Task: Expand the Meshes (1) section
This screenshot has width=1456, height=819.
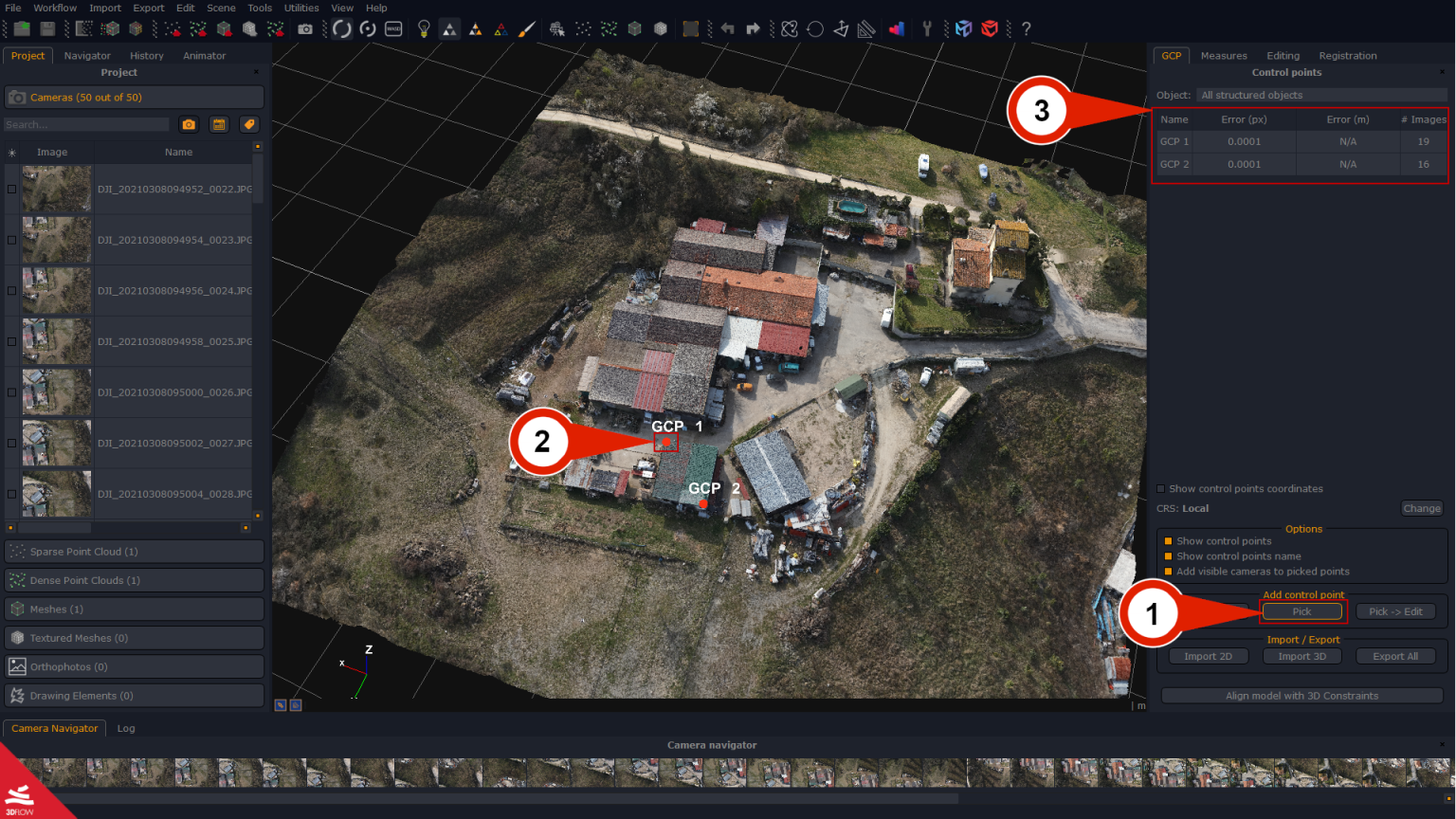Action: (133, 609)
